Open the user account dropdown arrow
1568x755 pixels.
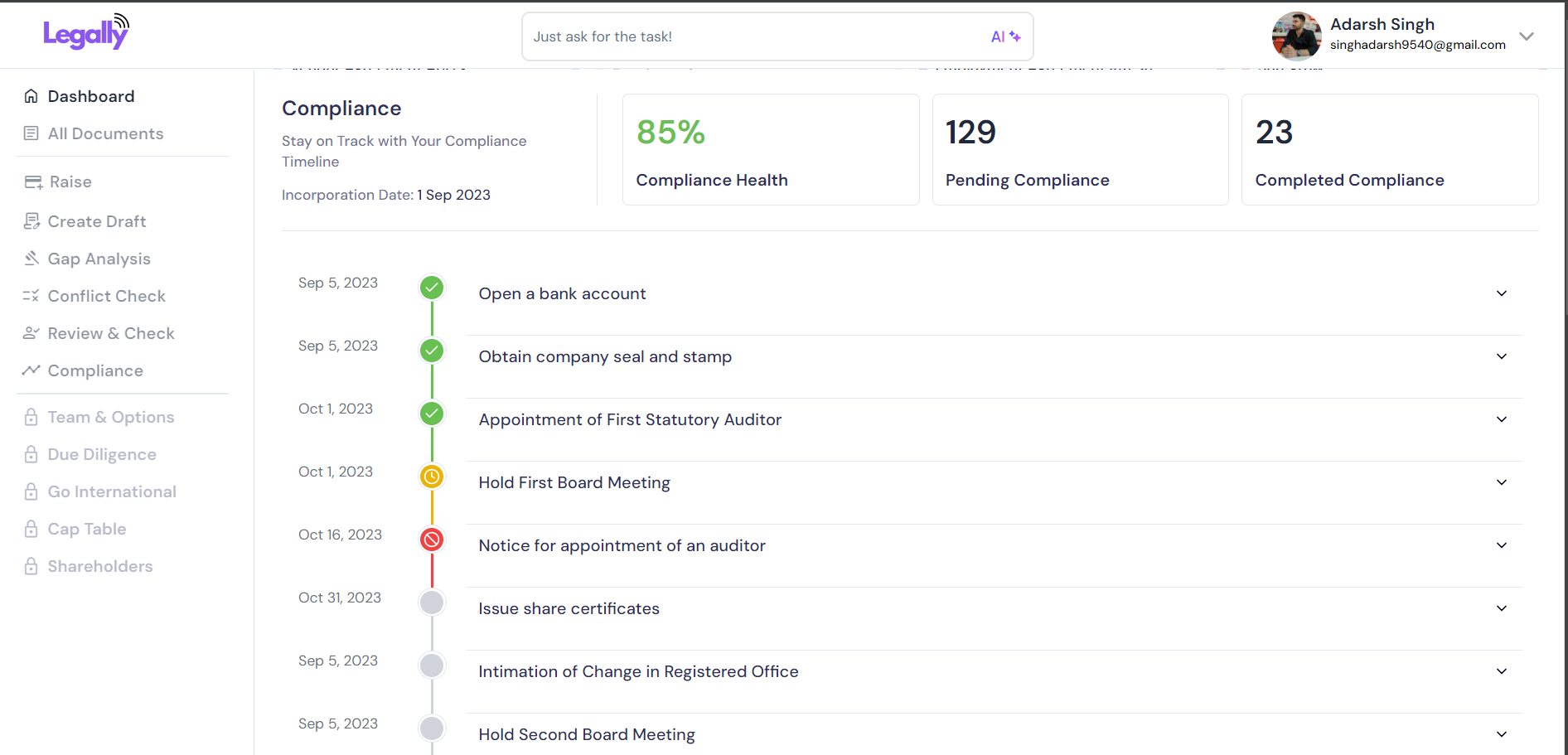(1527, 36)
